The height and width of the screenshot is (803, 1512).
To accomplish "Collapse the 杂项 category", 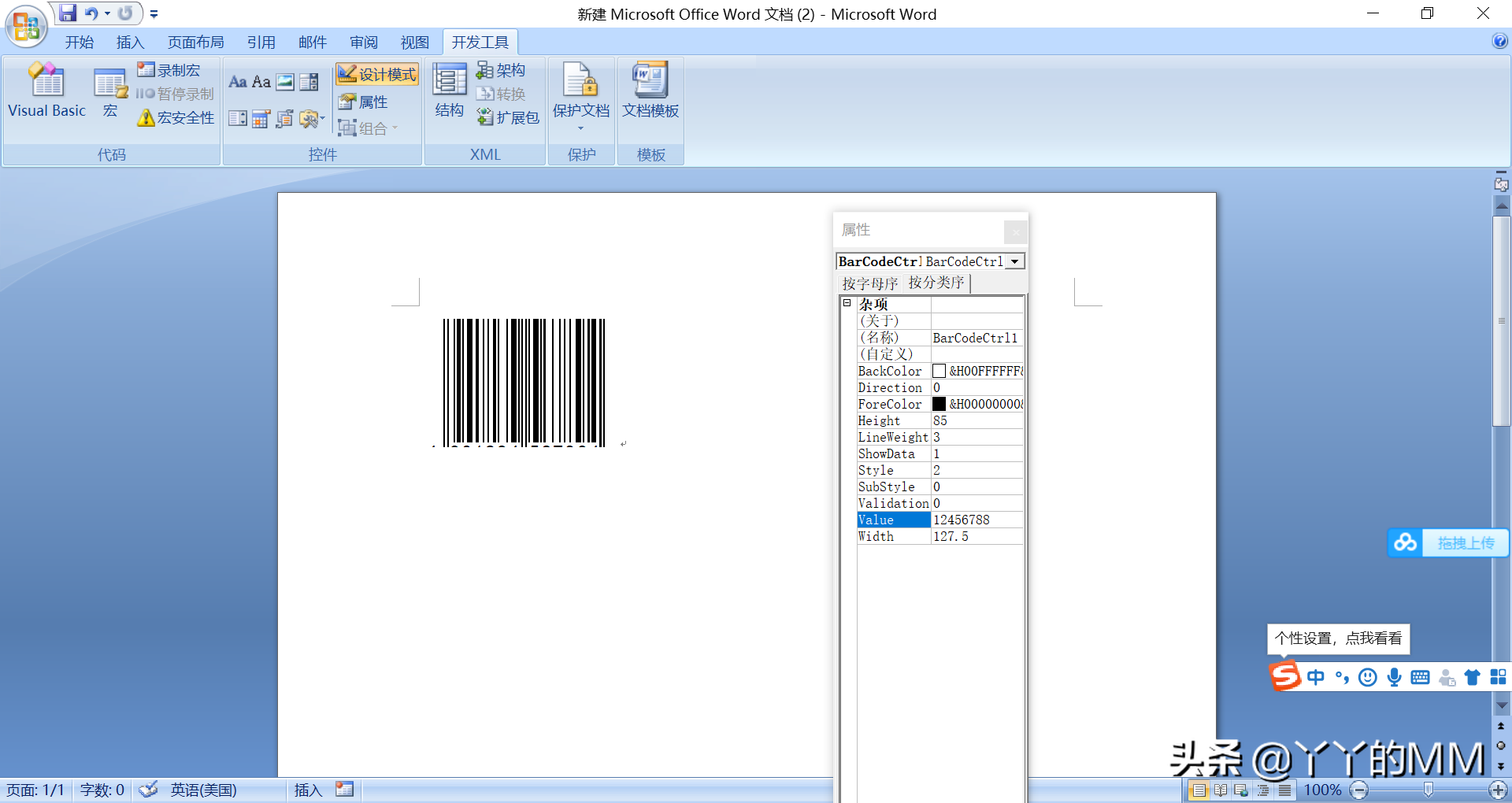I will [847, 303].
